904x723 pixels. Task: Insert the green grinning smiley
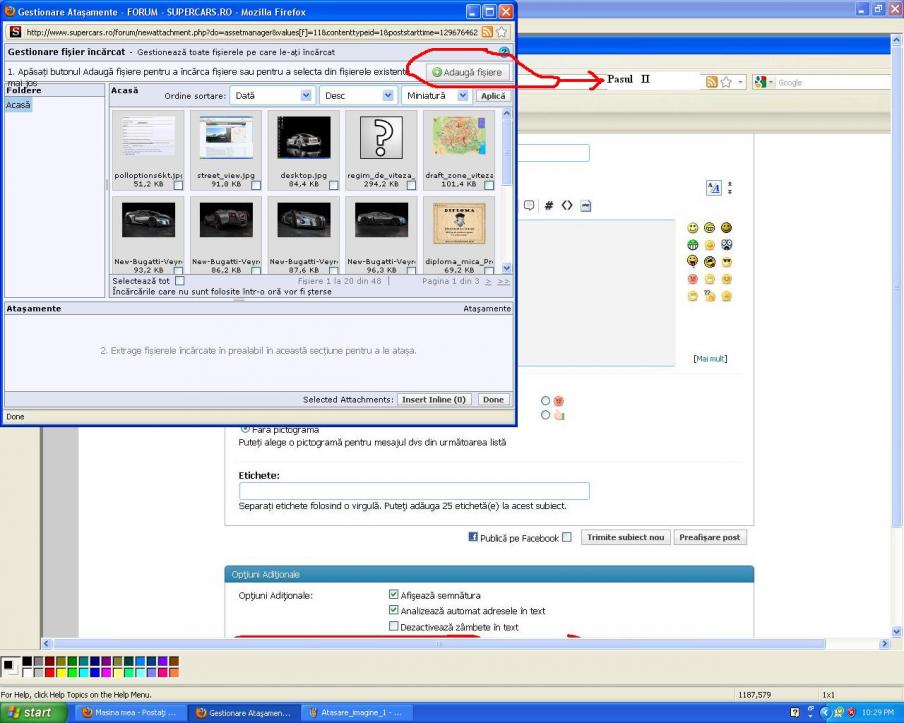(x=692, y=245)
